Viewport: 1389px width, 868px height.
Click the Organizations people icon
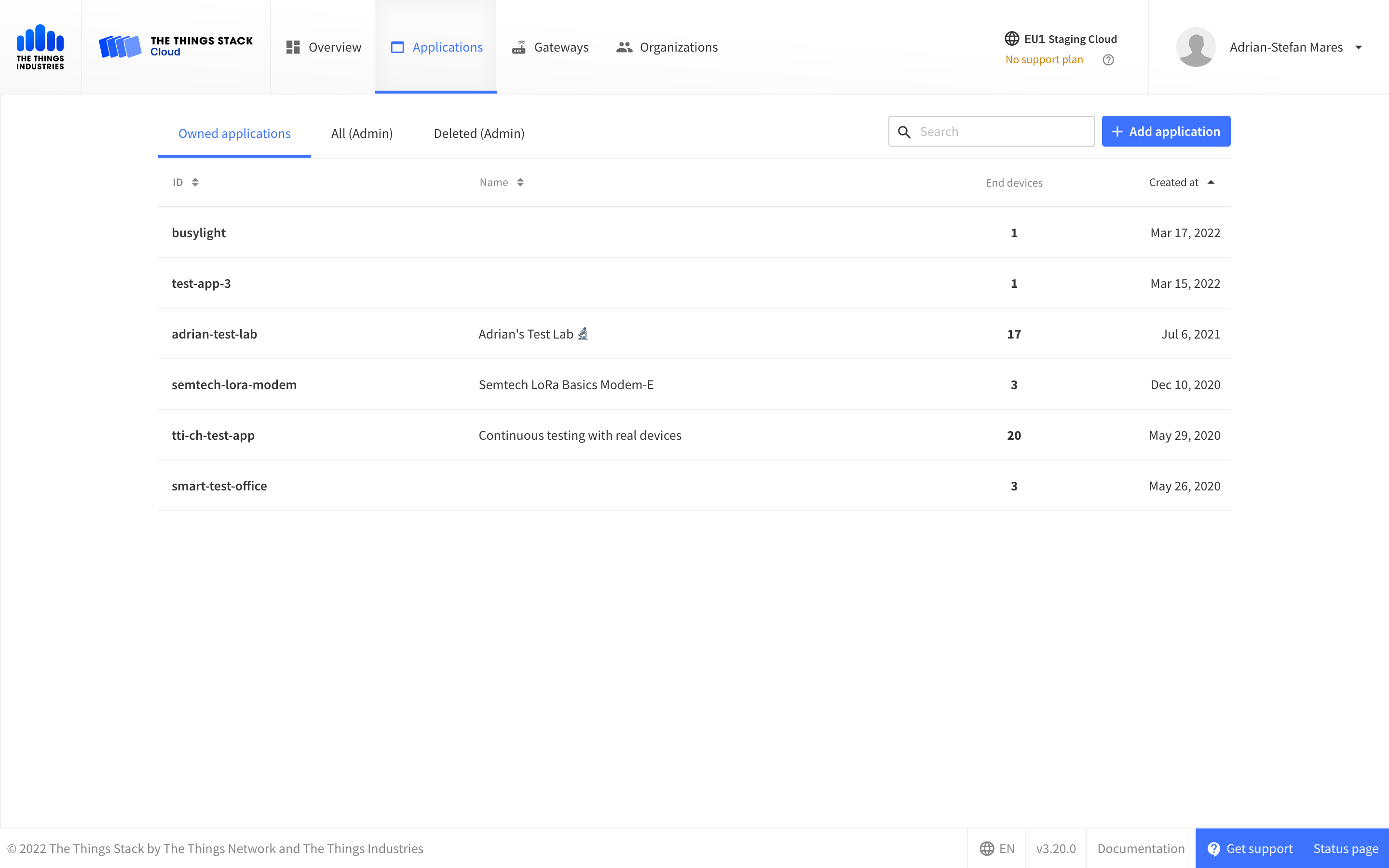pos(625,47)
